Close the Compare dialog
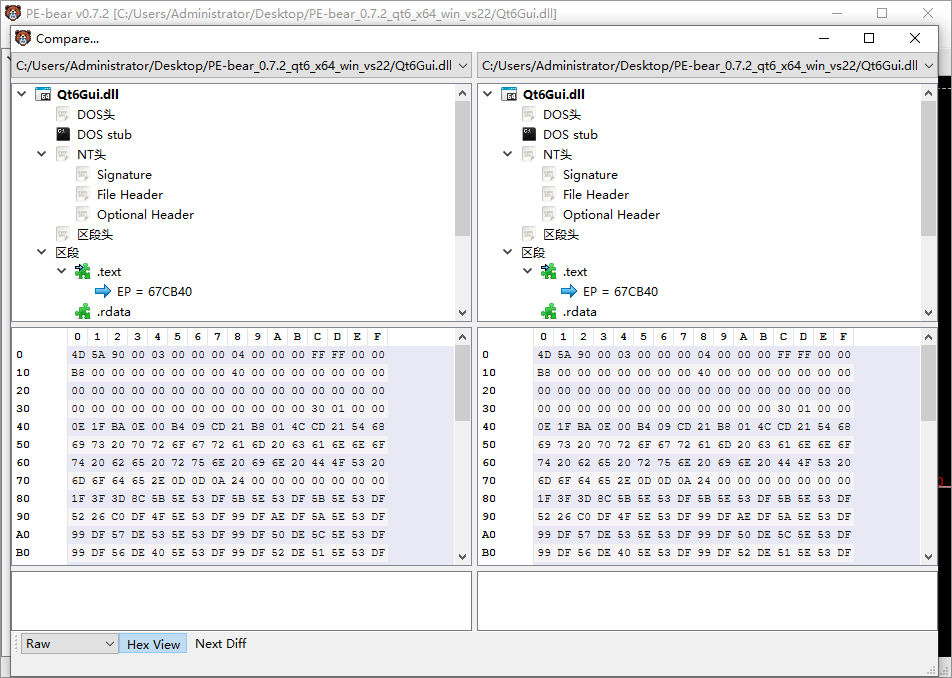The width and height of the screenshot is (952, 678). click(915, 38)
